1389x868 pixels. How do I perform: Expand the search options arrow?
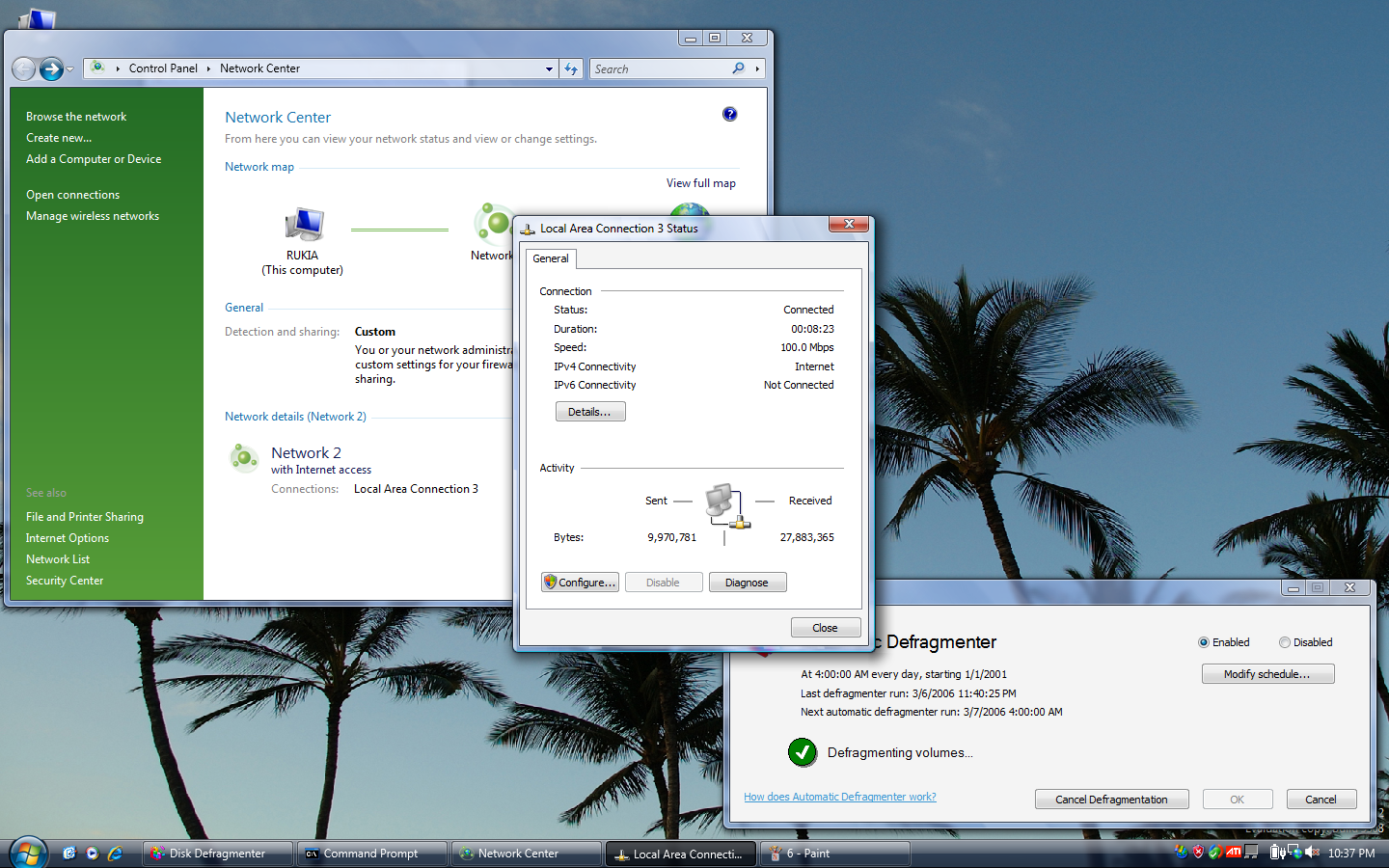[x=757, y=68]
